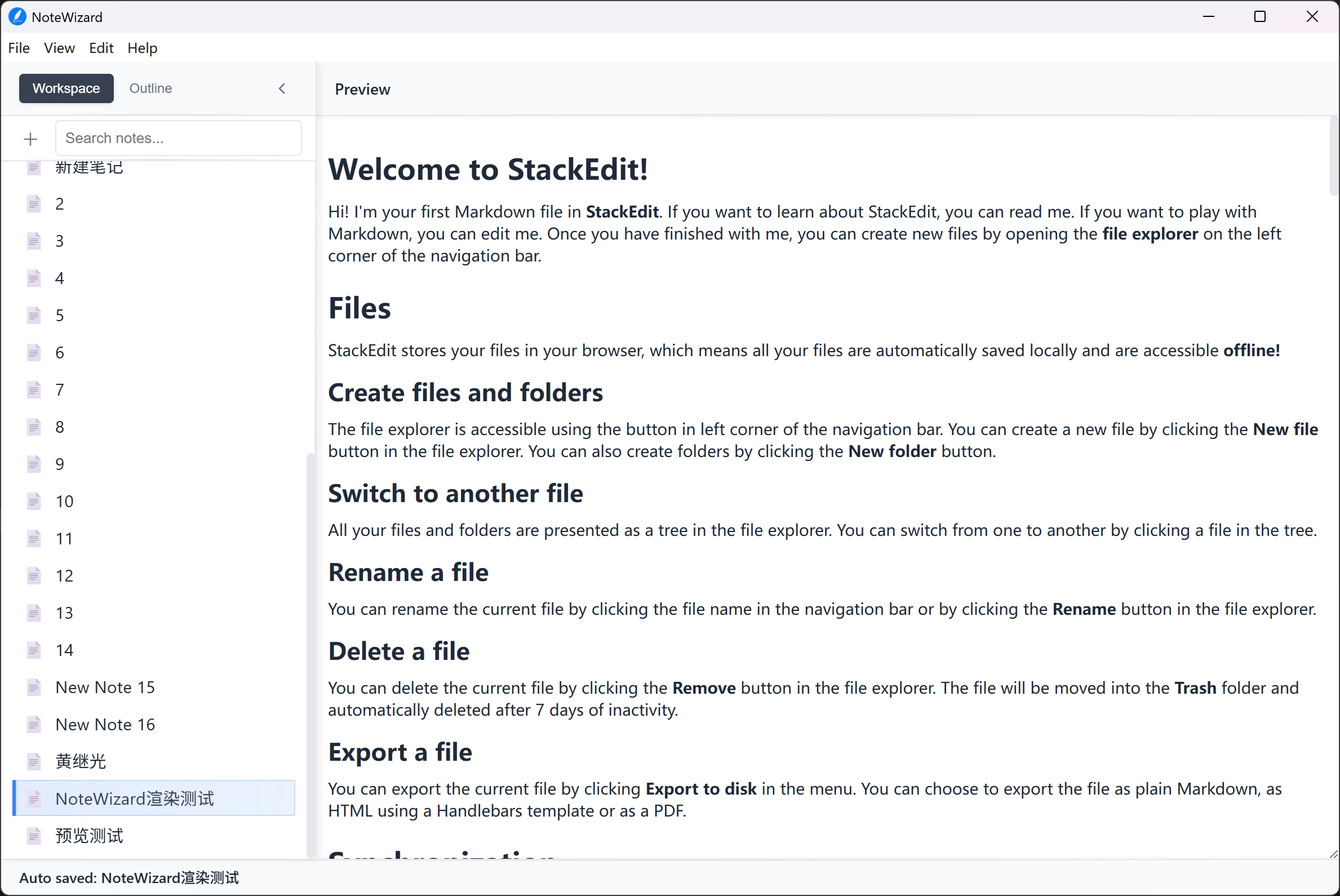
Task: Maximize the NoteWizard window
Action: pos(1260,16)
